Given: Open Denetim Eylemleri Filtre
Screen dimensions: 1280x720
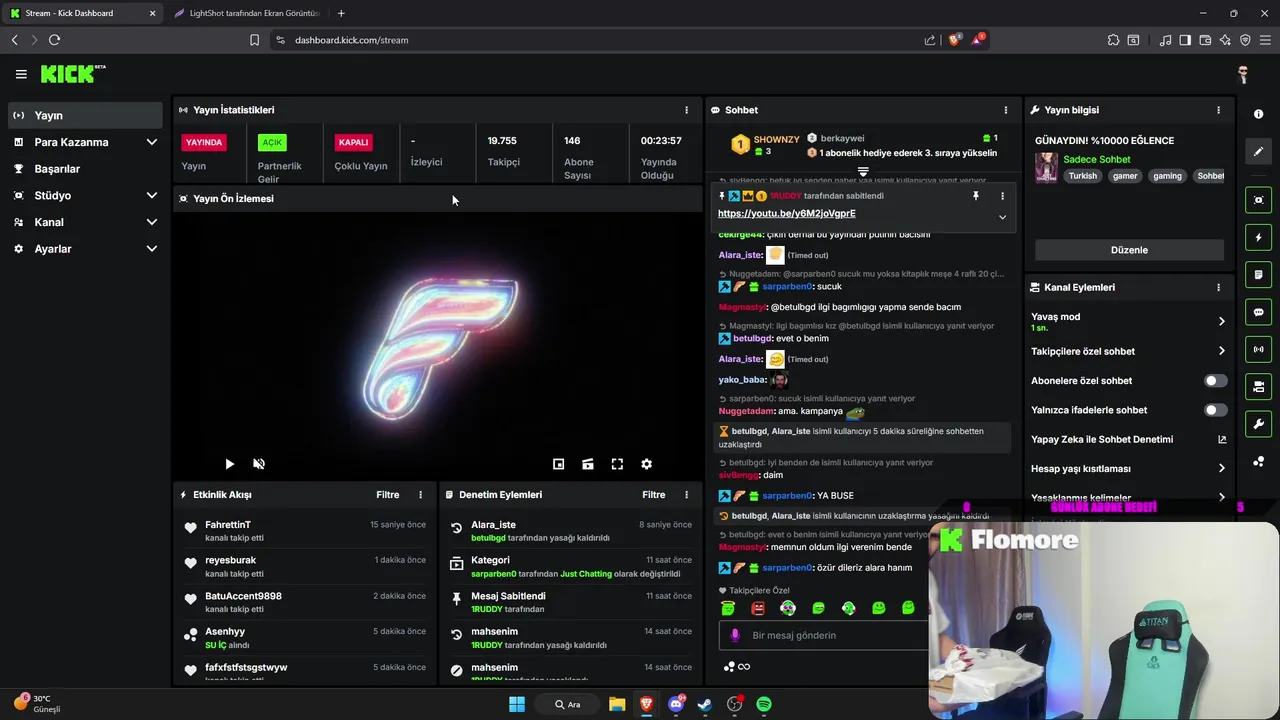Looking at the screenshot, I should pos(653,495).
